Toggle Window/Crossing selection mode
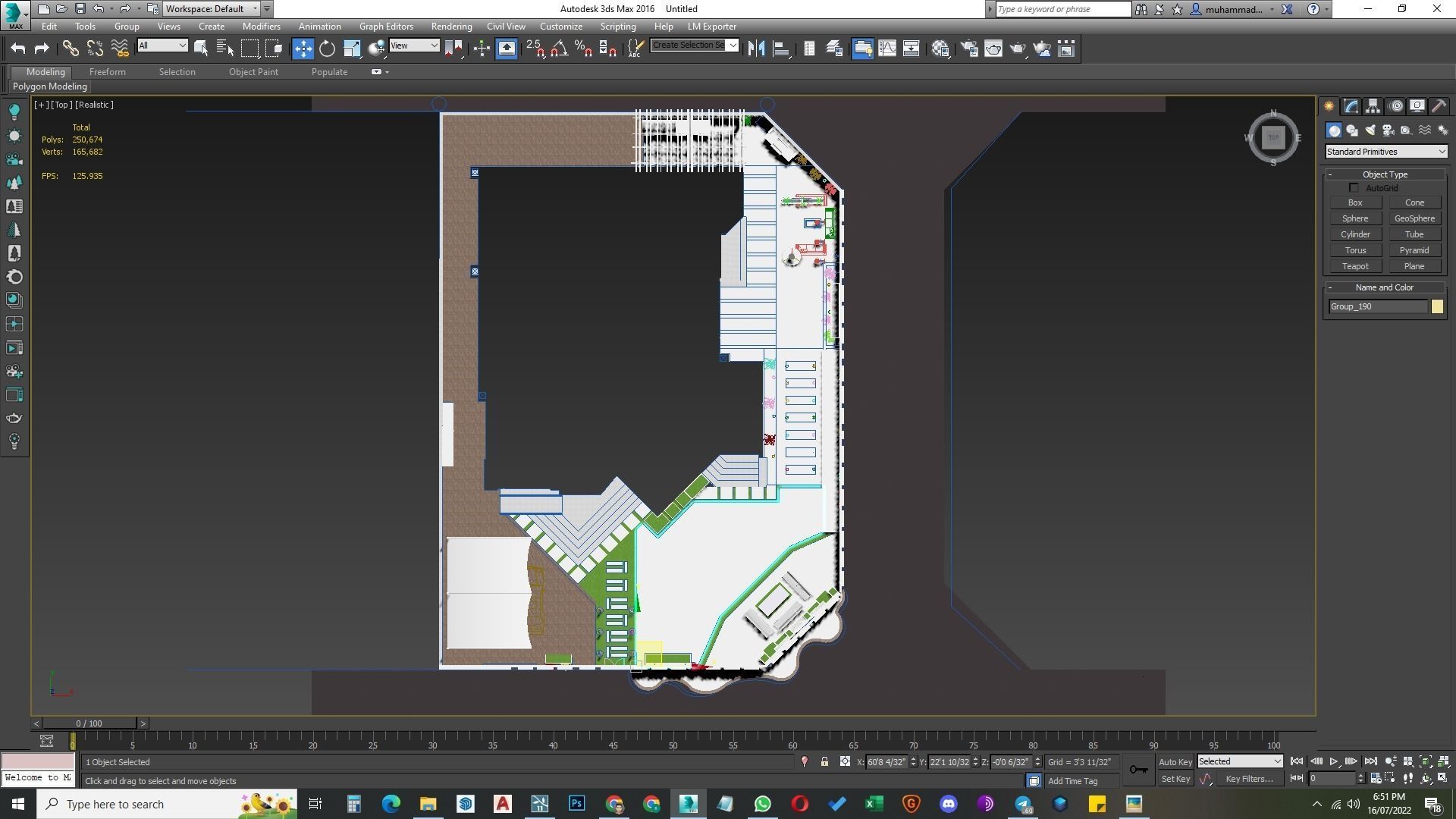Screen dimensions: 1456x819 pyautogui.click(x=275, y=49)
